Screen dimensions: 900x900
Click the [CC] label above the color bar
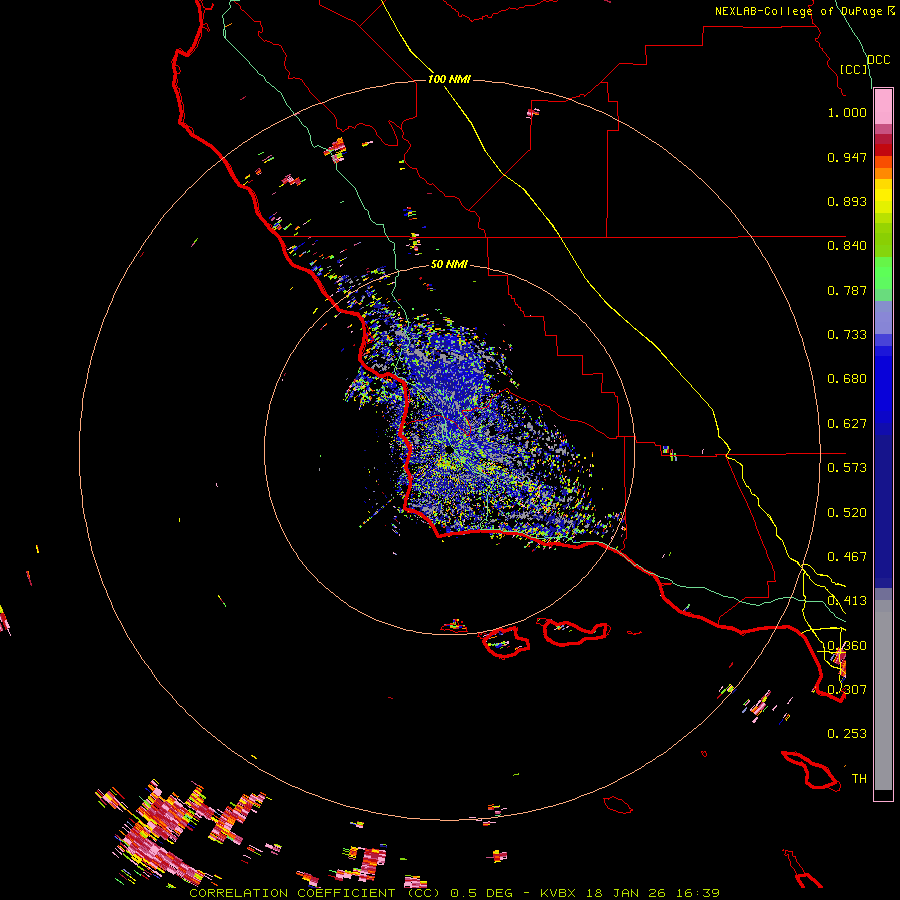[x=854, y=69]
